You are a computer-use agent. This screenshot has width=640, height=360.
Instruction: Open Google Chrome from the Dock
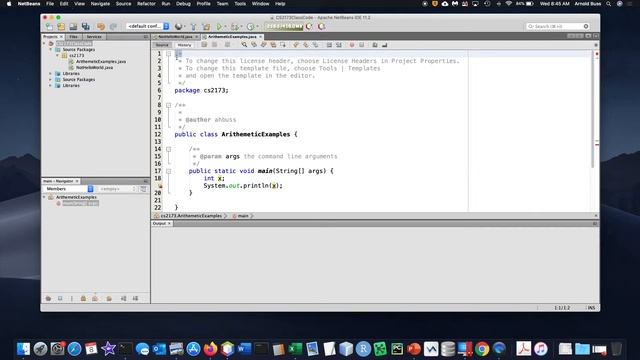482,349
